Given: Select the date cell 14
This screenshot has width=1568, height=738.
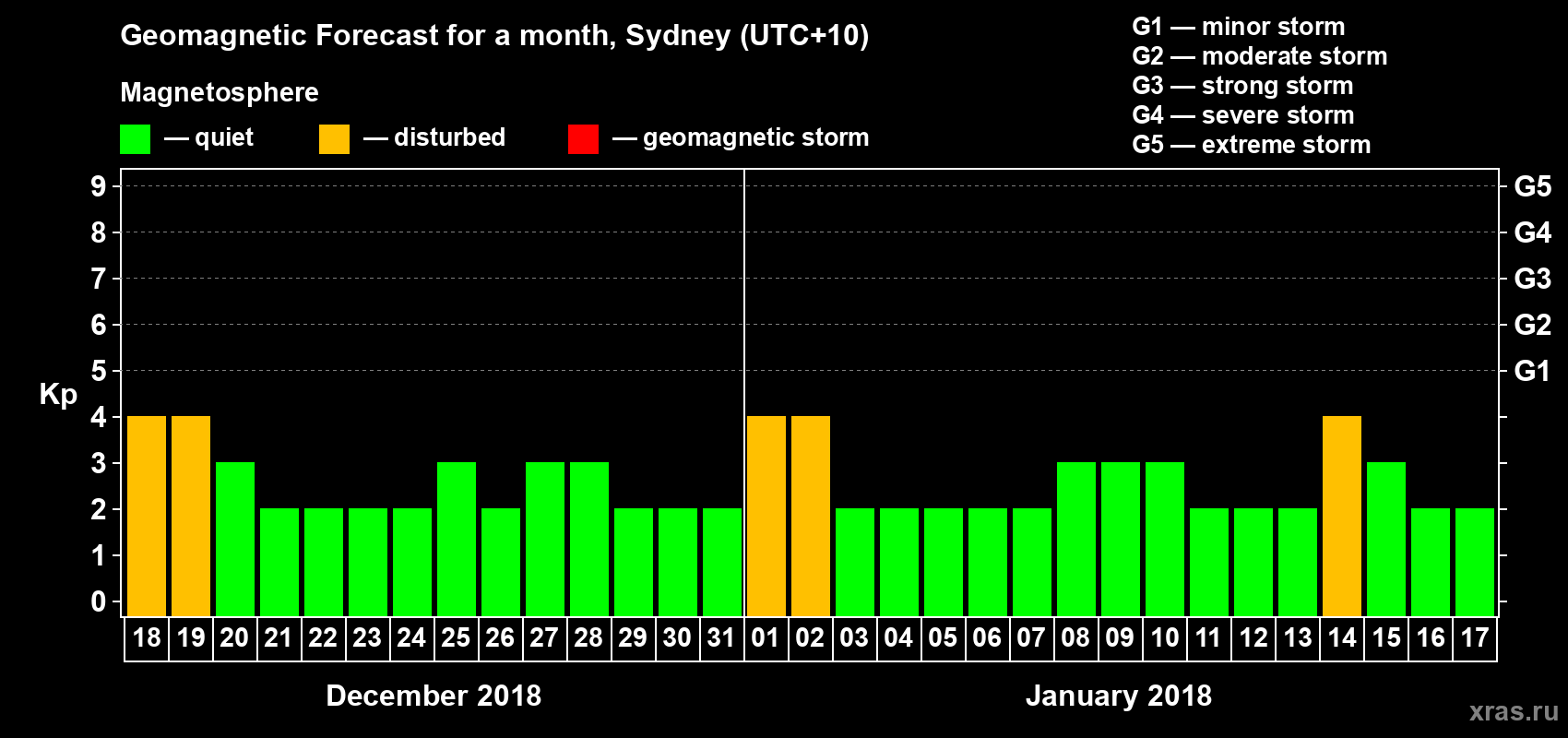Looking at the screenshot, I should point(1342,638).
